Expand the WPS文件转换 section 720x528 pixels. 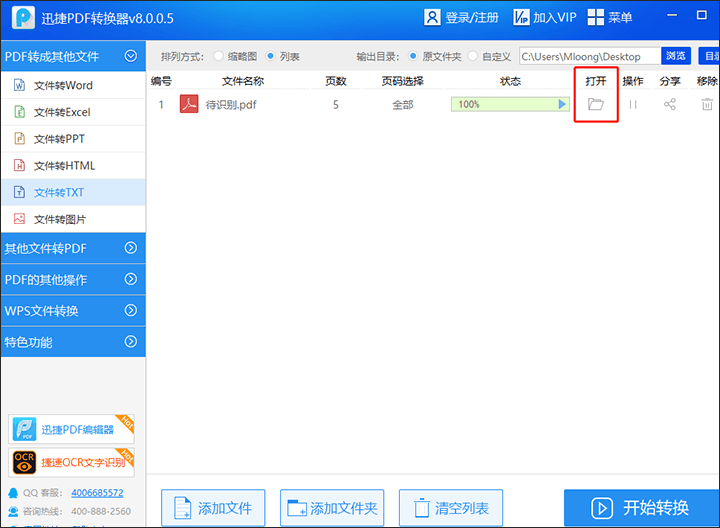[131, 310]
